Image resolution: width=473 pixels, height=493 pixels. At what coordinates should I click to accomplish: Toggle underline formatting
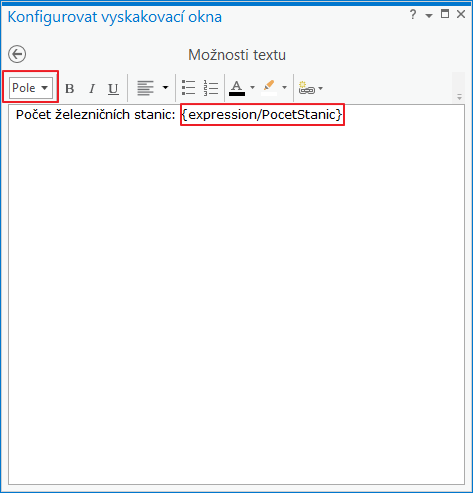pyautogui.click(x=113, y=89)
